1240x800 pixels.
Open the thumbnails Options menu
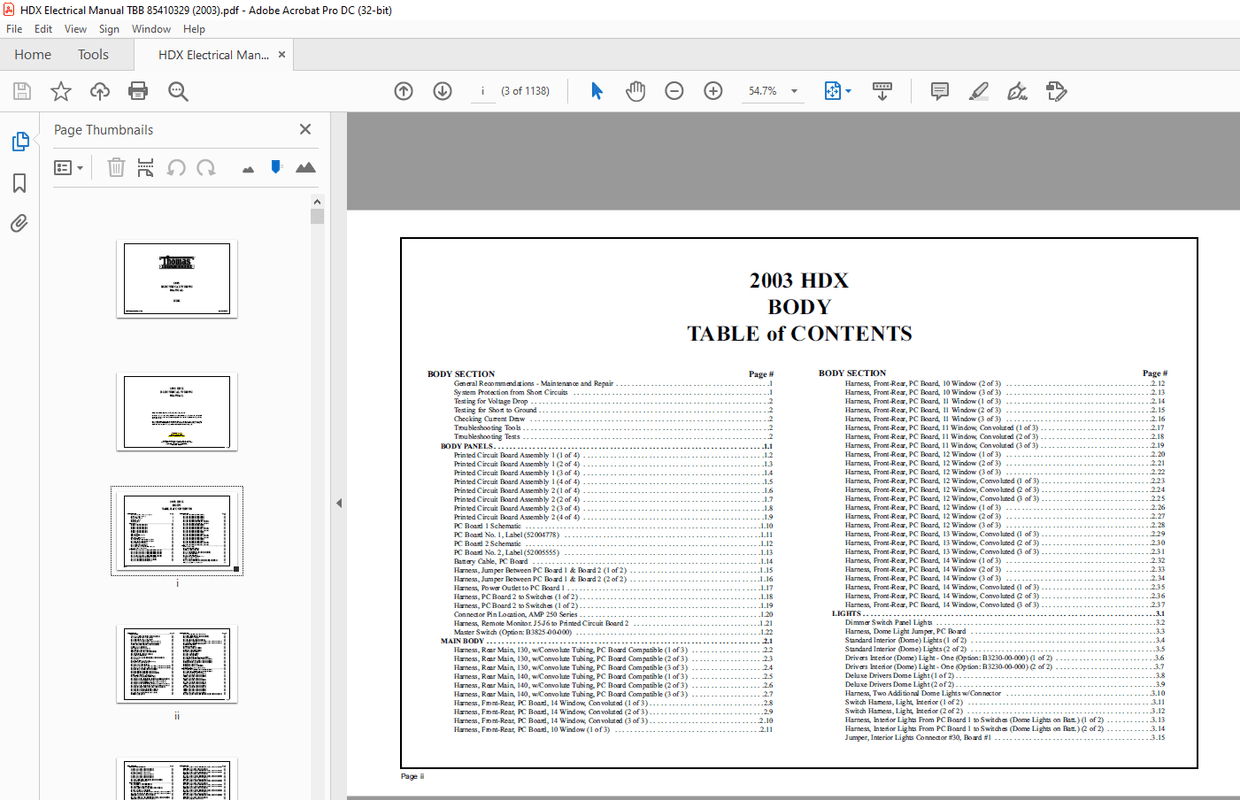click(68, 167)
